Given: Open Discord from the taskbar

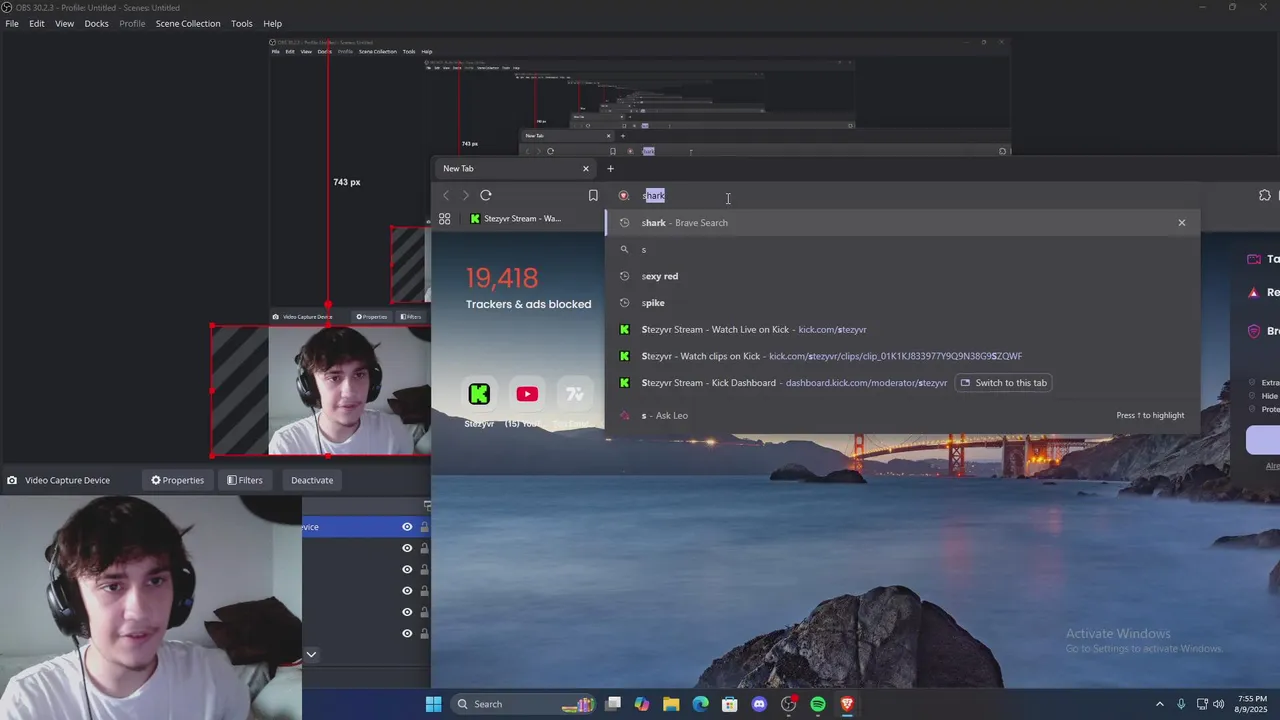Looking at the screenshot, I should pyautogui.click(x=759, y=704).
